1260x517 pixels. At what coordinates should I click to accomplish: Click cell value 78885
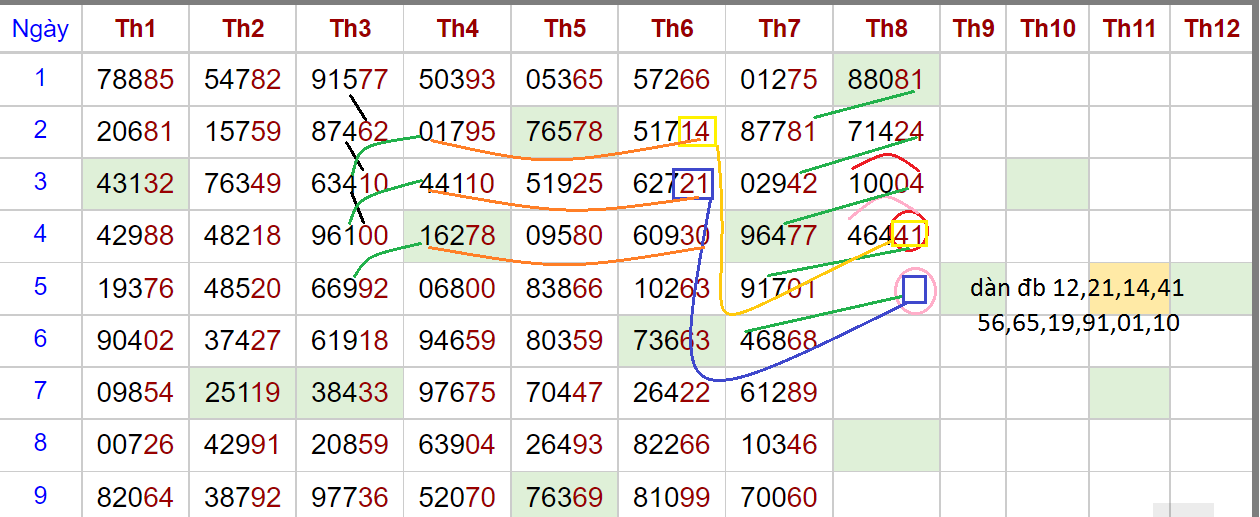(x=135, y=79)
